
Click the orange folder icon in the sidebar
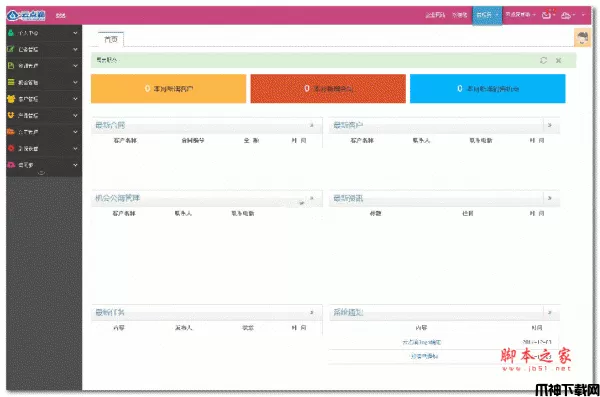(x=11, y=131)
